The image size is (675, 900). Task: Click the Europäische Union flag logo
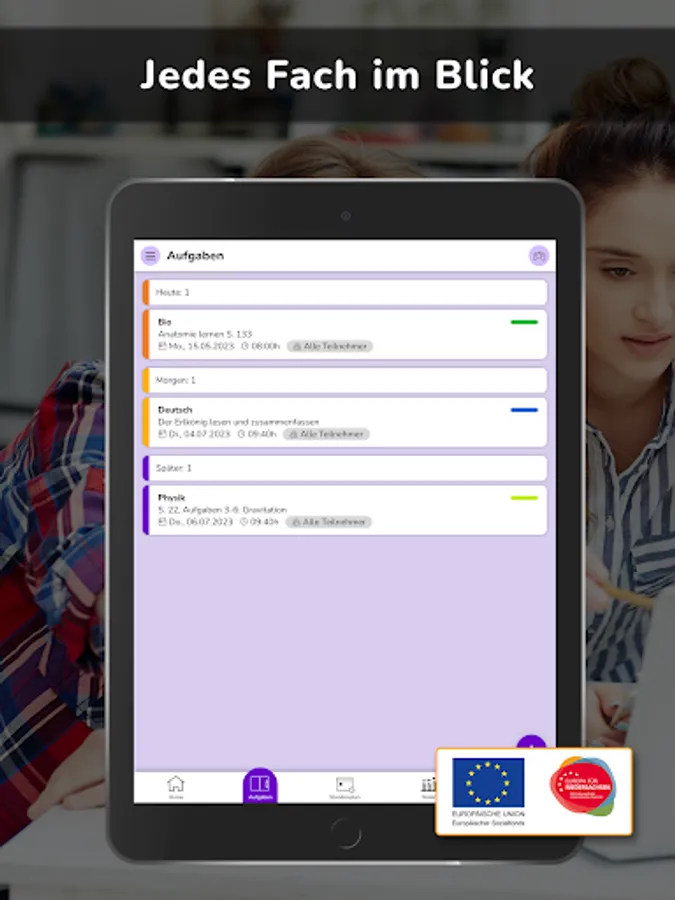[488, 783]
